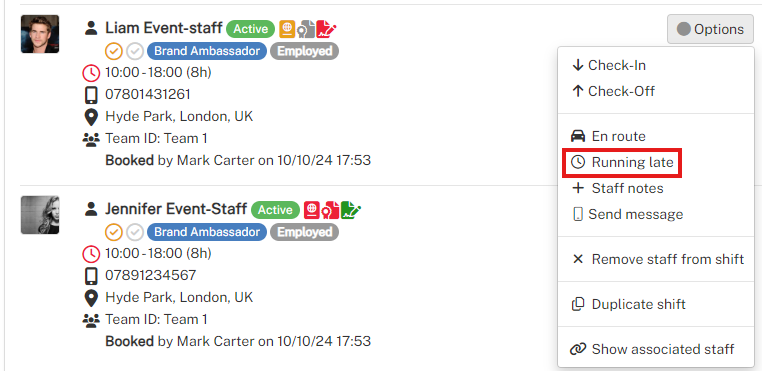Toggle Liam's grey check circle

(135, 51)
